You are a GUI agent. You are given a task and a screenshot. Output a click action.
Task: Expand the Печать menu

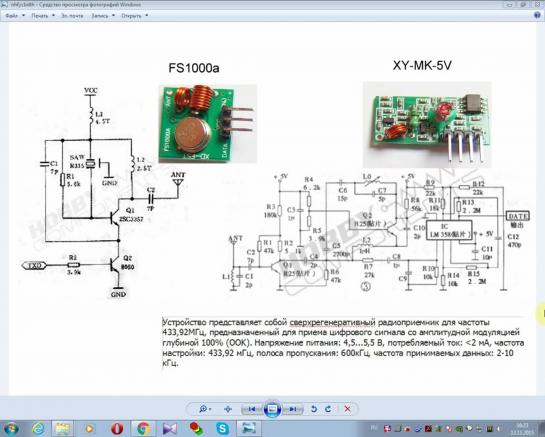(43, 16)
